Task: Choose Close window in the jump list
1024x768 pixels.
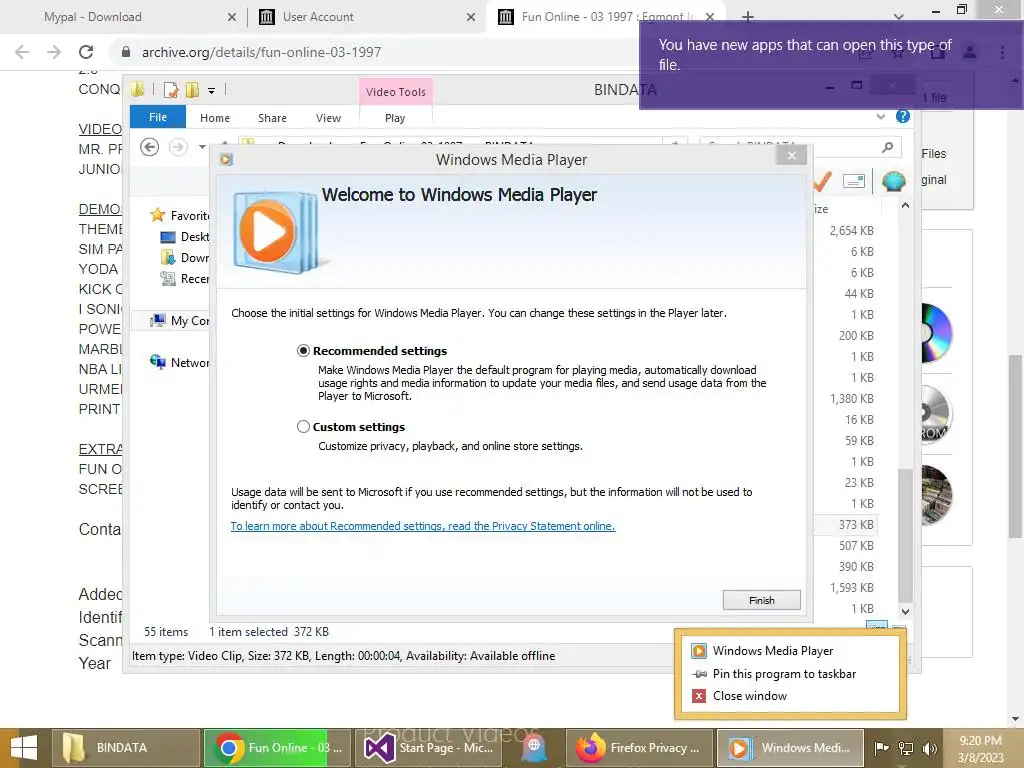Action: pos(750,696)
